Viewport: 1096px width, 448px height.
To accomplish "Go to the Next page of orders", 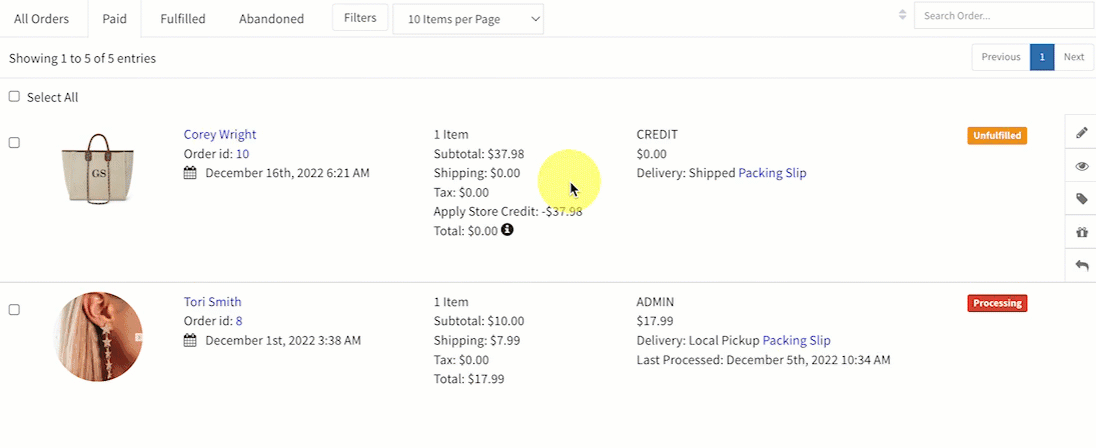I will pos(1073,57).
